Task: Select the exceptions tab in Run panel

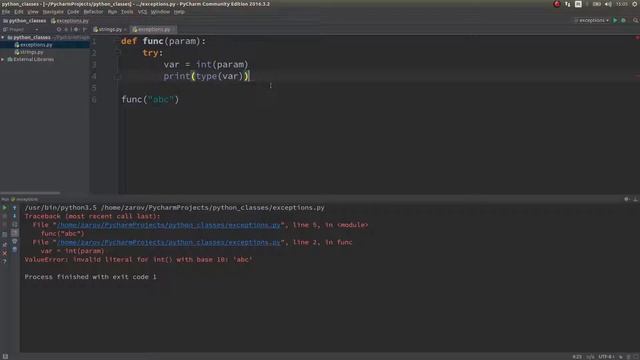Action: 24,199
